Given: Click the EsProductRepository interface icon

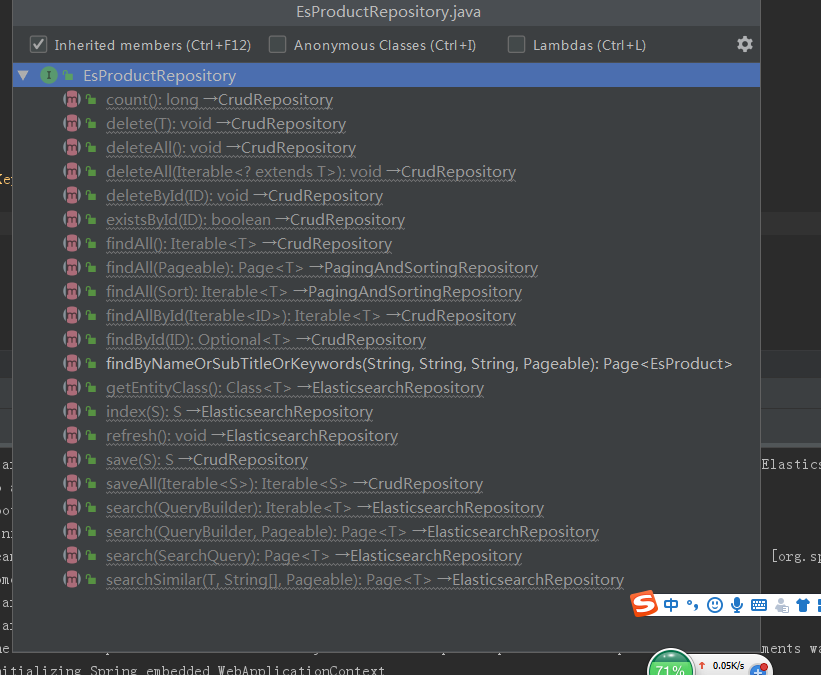Looking at the screenshot, I should pyautogui.click(x=48, y=75).
